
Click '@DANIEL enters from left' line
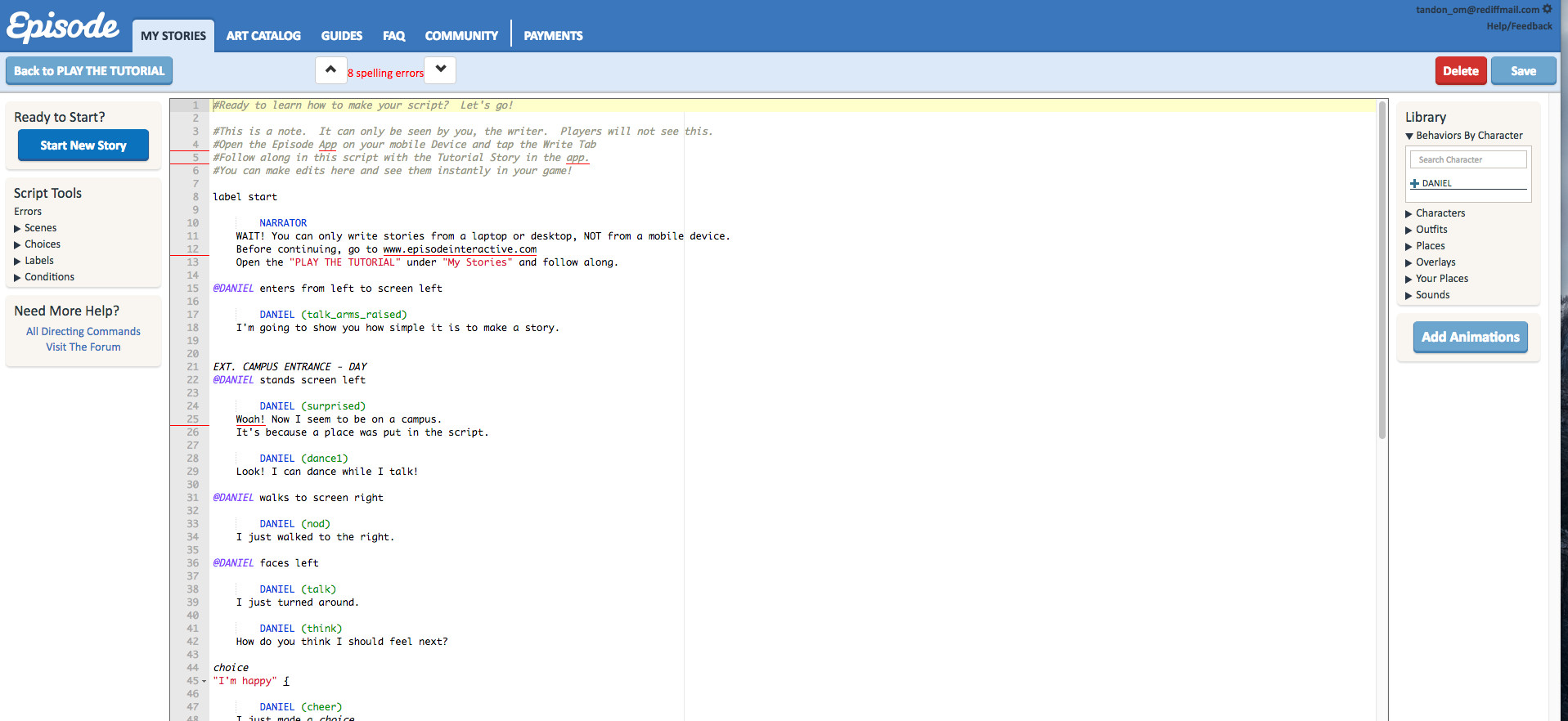tap(327, 289)
